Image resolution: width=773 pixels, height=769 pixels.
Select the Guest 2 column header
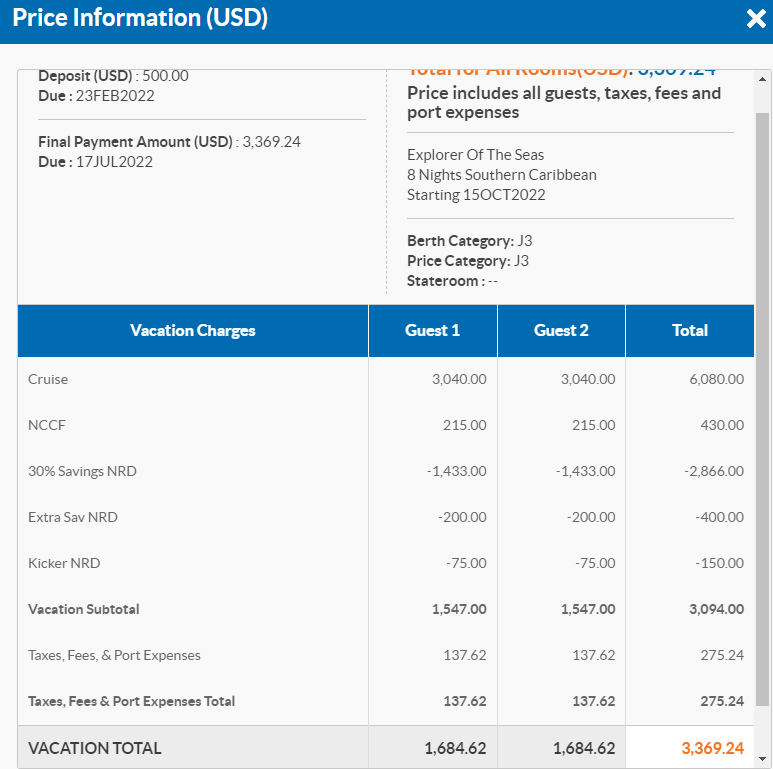[561, 330]
